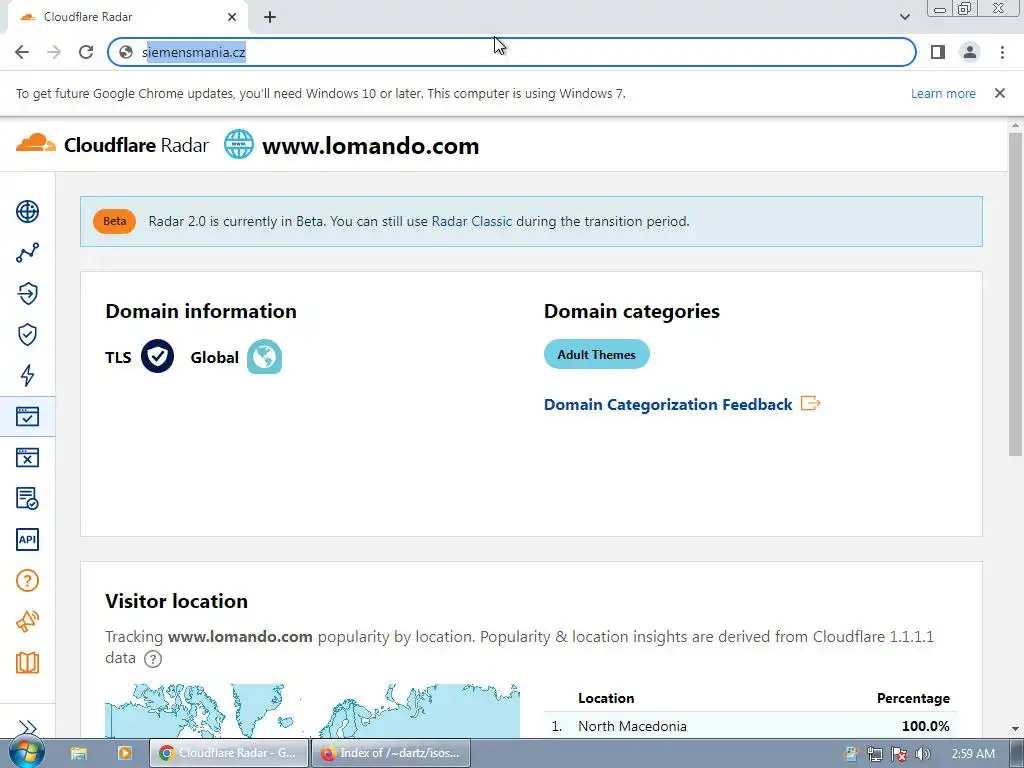Reload the page
1024x768 pixels.
(86, 52)
